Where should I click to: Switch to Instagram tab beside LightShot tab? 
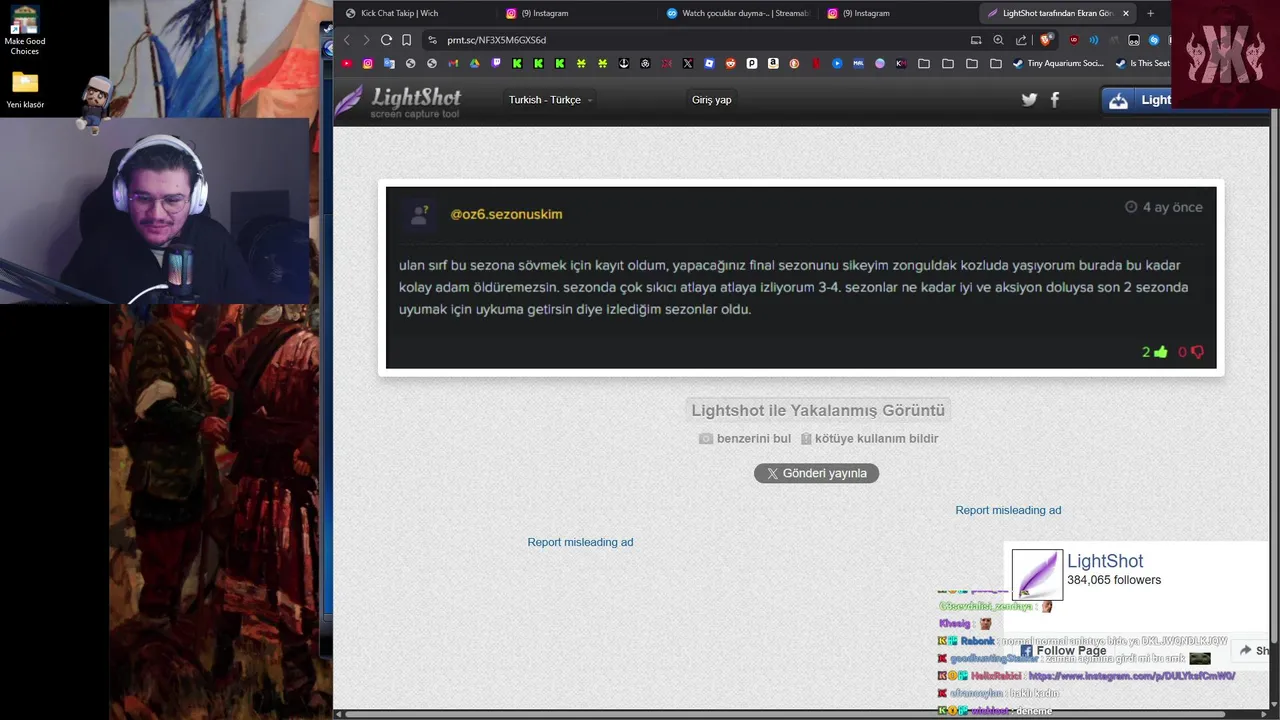click(x=898, y=13)
